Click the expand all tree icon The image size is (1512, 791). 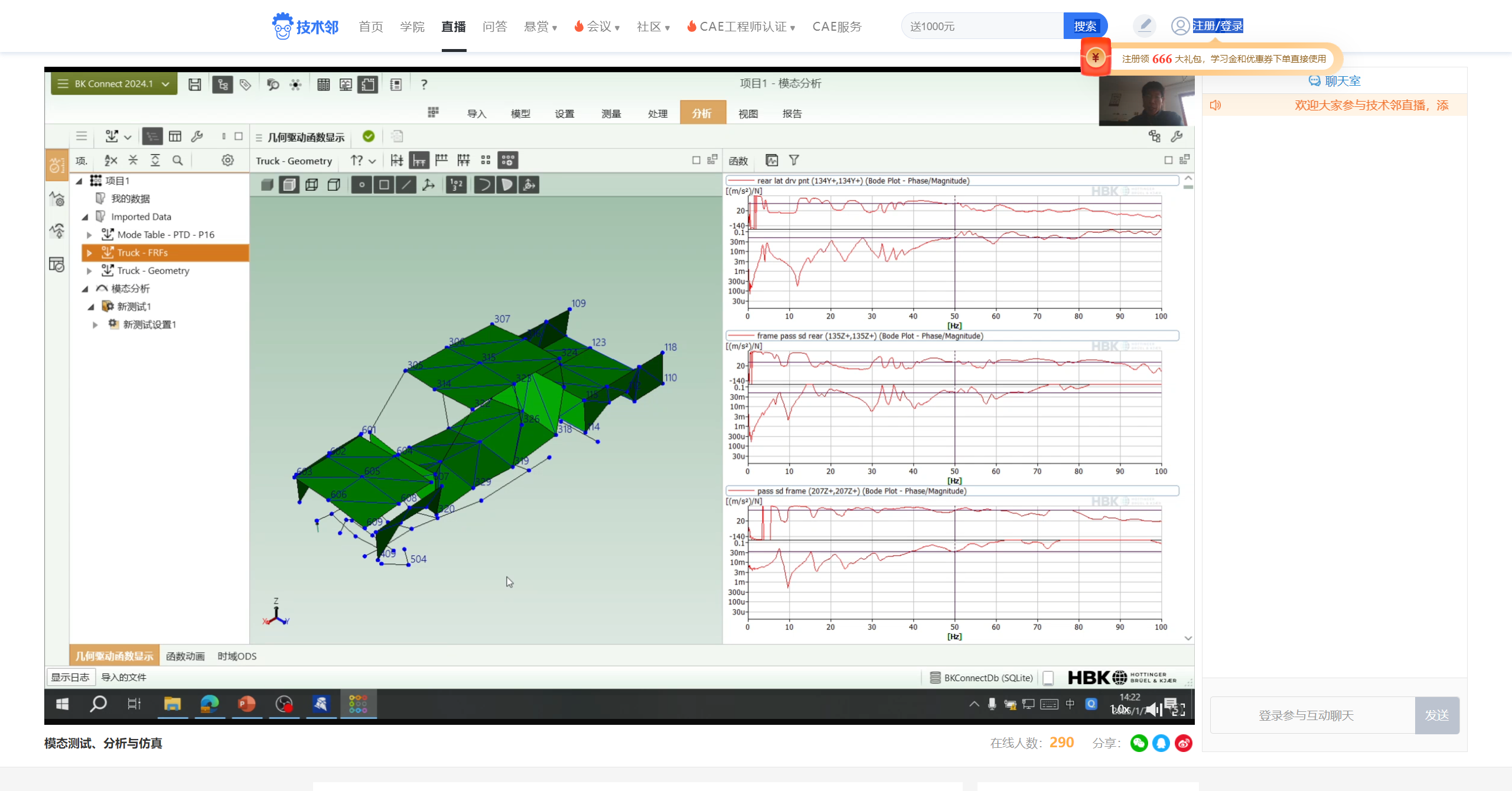(155, 160)
